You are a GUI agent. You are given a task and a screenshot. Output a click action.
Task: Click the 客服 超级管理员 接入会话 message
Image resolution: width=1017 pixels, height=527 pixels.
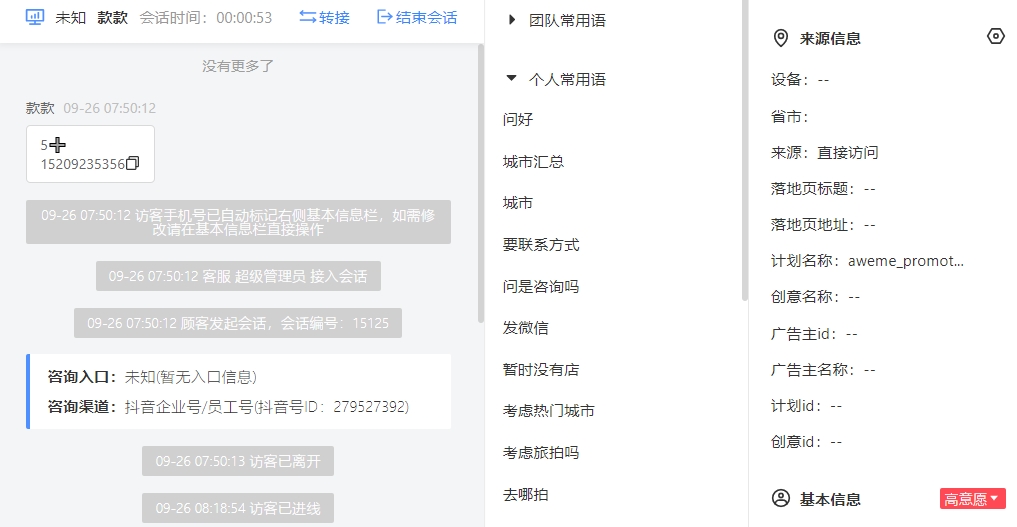click(238, 276)
